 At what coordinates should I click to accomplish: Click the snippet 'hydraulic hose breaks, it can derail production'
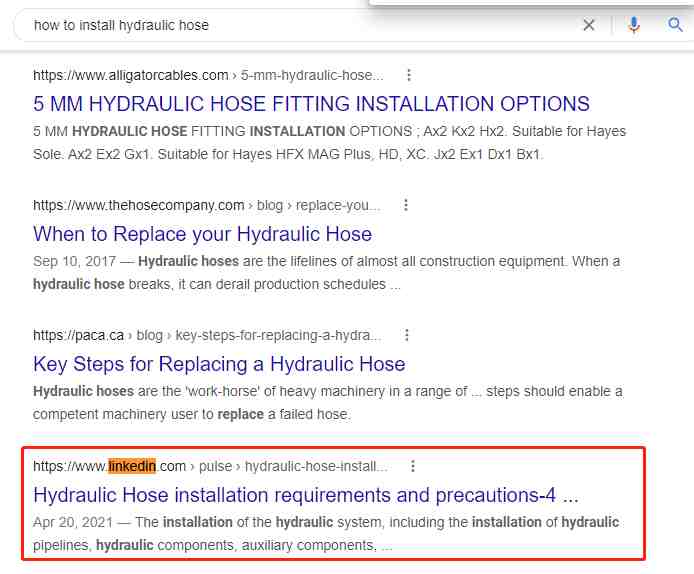(209, 284)
